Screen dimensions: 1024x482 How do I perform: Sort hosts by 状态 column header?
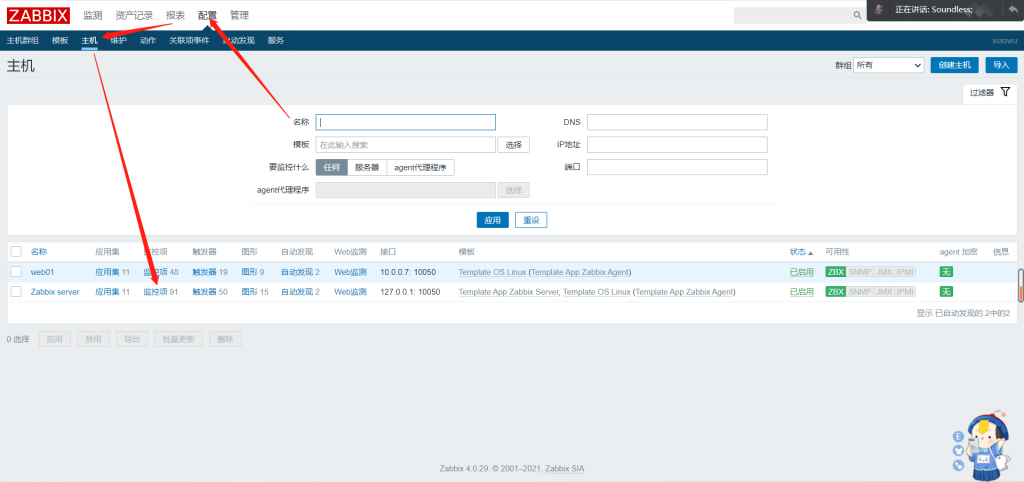coord(800,251)
